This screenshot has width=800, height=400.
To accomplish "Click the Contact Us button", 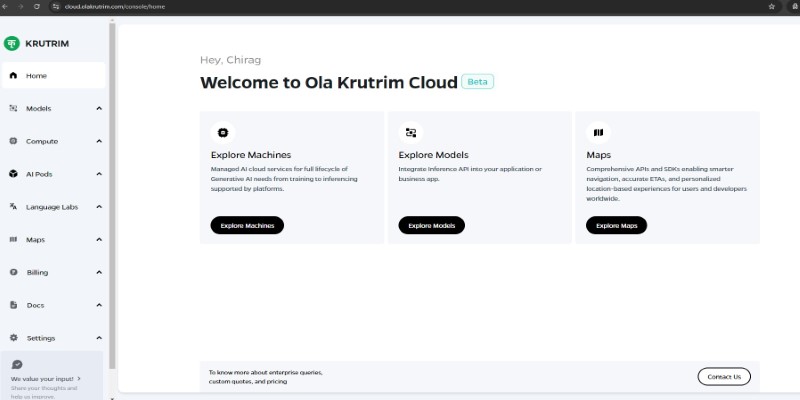I will click(724, 377).
